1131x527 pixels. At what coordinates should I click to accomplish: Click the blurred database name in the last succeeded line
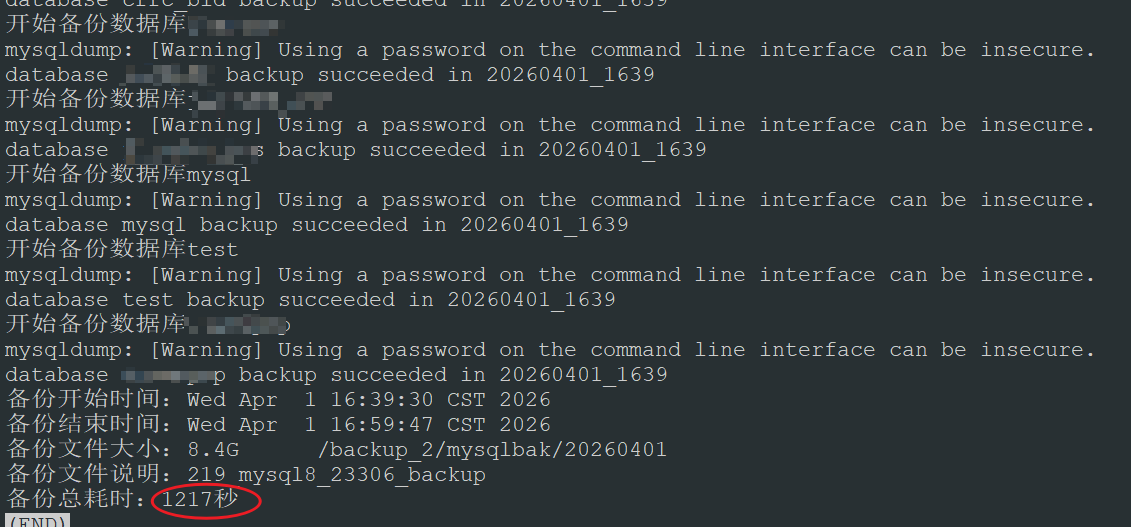[x=172, y=374]
